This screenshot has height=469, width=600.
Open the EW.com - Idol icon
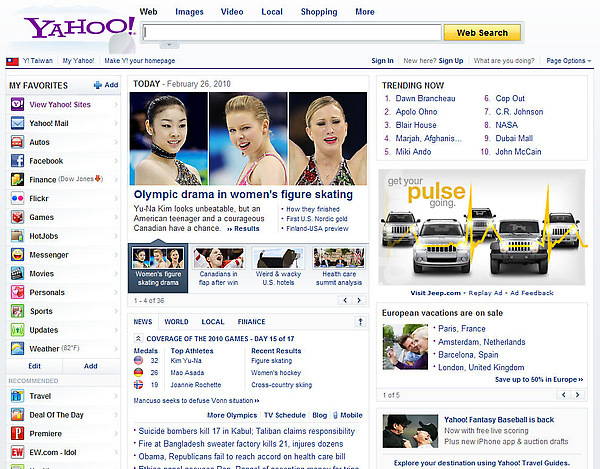17,452
